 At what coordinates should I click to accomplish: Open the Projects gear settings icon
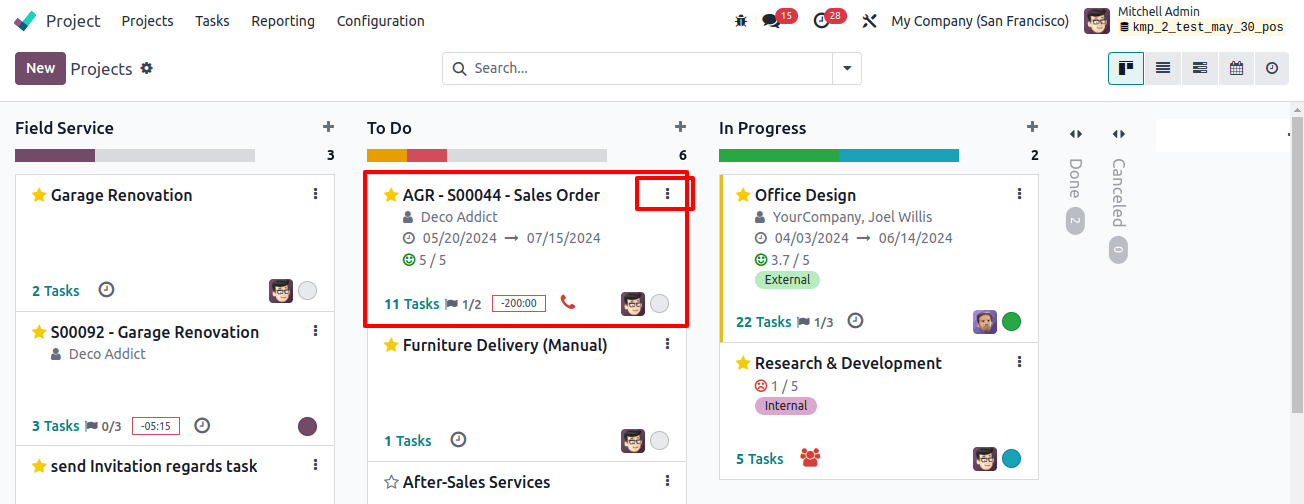point(147,68)
